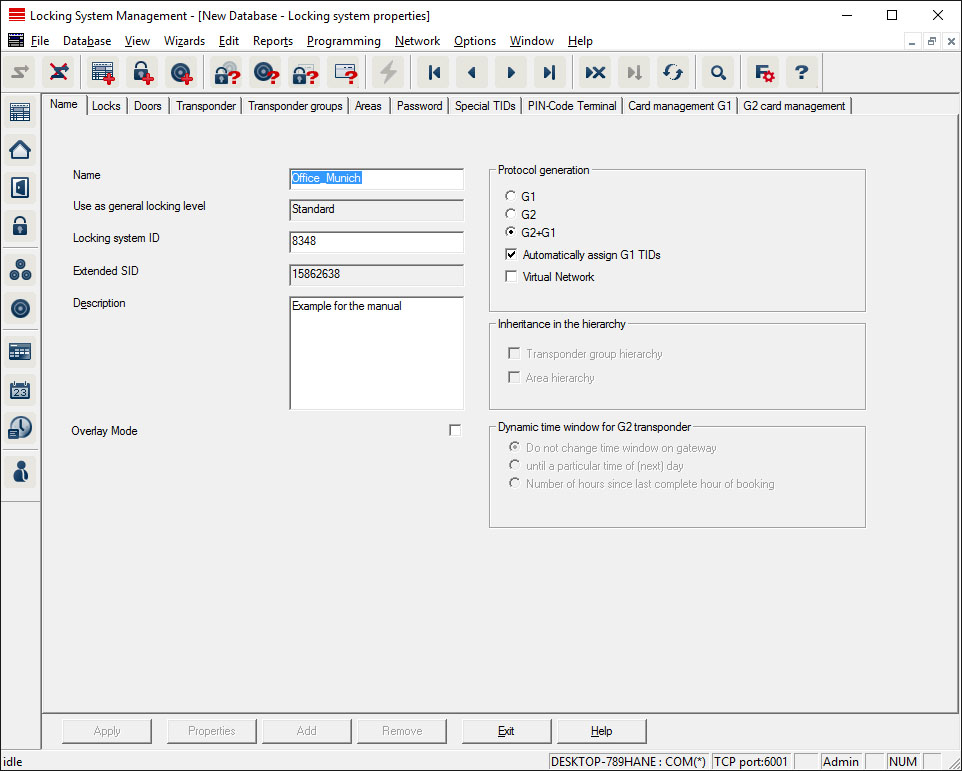This screenshot has height=771, width=962.
Task: Enable the Virtual Network checkbox
Action: [x=512, y=277]
